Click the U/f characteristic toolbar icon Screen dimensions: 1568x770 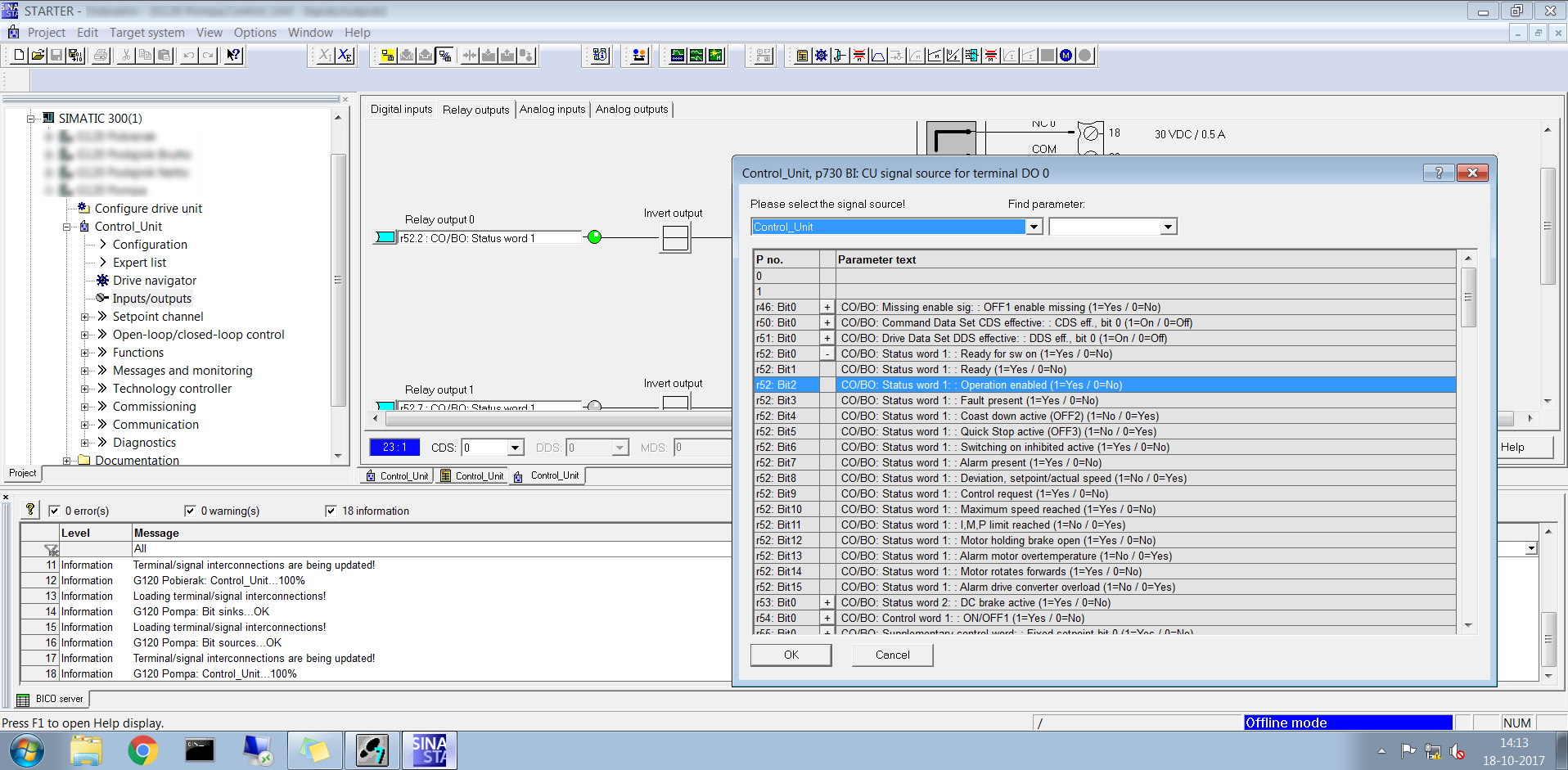point(953,55)
